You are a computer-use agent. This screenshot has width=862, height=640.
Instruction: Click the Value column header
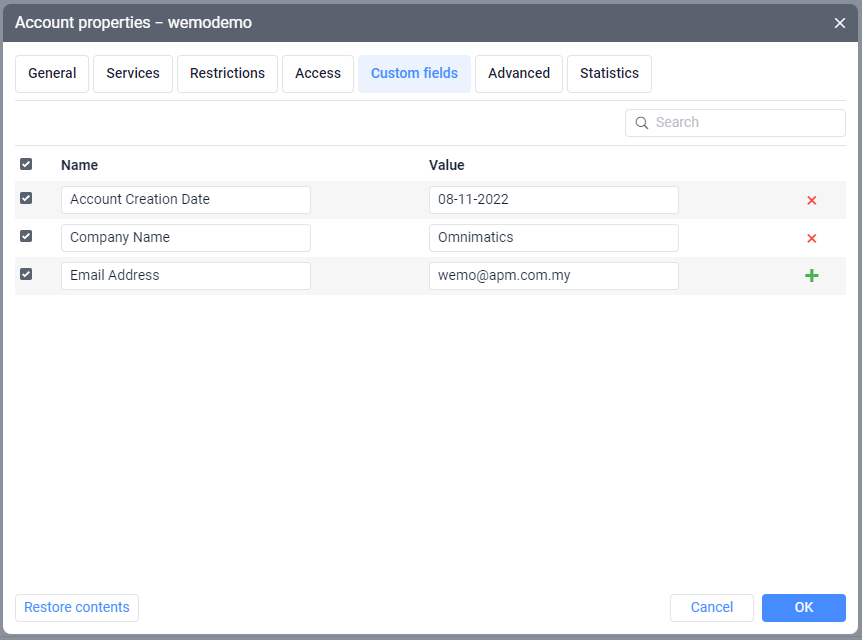[x=446, y=165]
